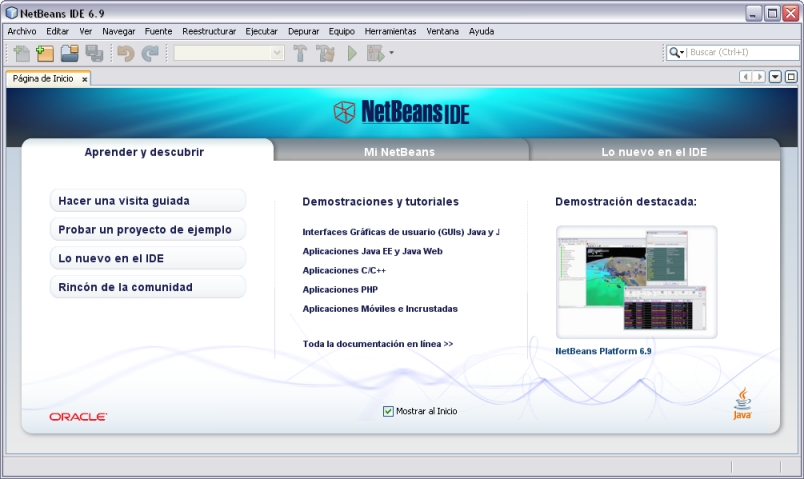The image size is (804, 479).
Task: Open the project configuration combo box
Action: pos(229,53)
